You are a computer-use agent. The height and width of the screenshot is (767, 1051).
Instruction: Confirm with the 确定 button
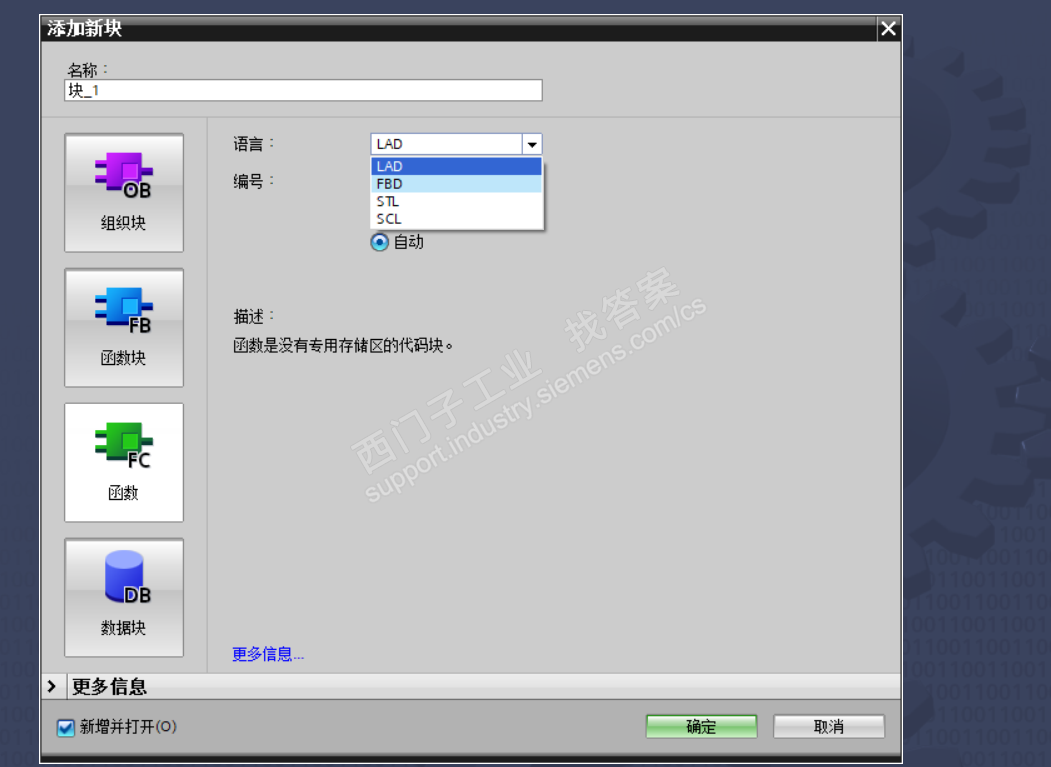(x=701, y=726)
